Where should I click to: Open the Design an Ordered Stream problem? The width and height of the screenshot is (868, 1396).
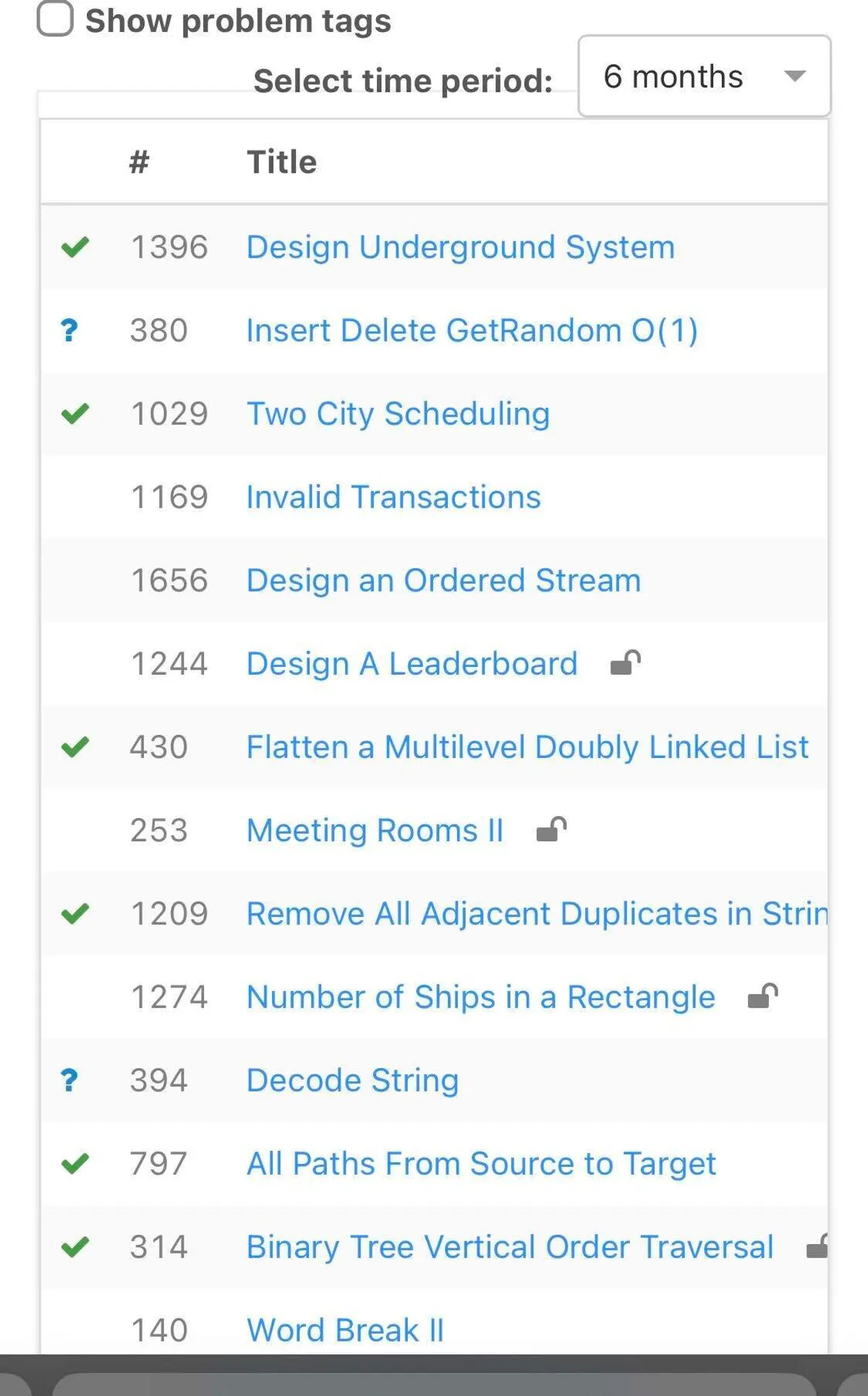(x=443, y=581)
